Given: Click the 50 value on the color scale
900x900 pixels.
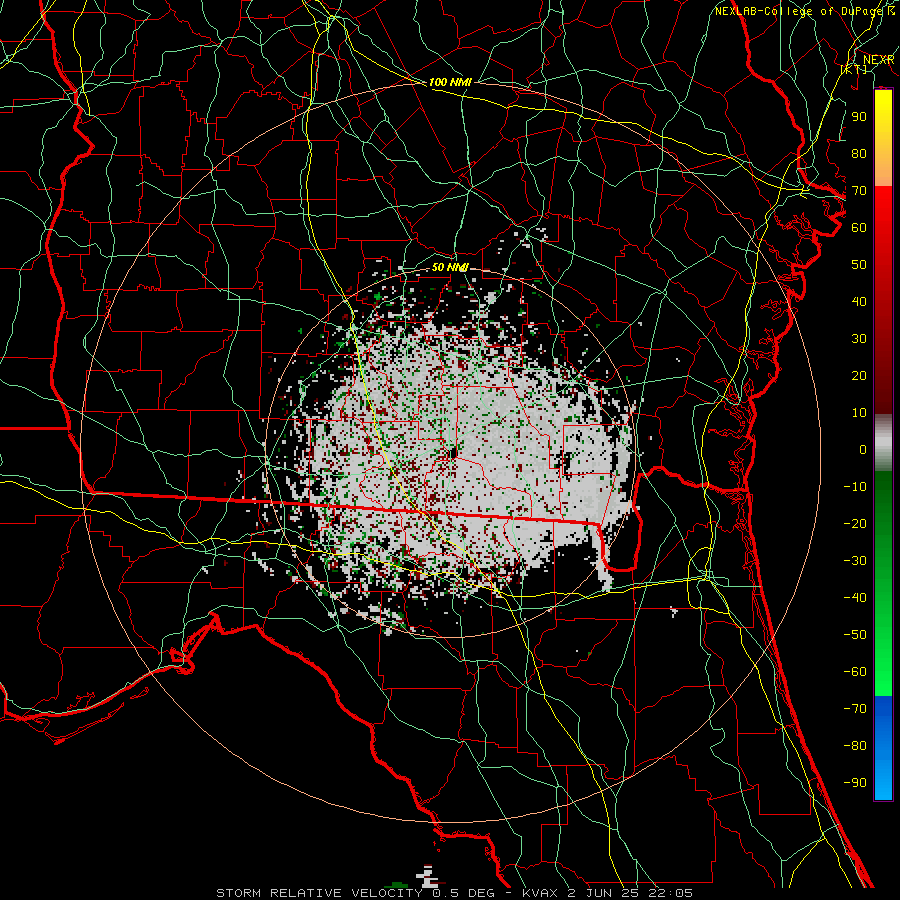Looking at the screenshot, I should (x=859, y=265).
